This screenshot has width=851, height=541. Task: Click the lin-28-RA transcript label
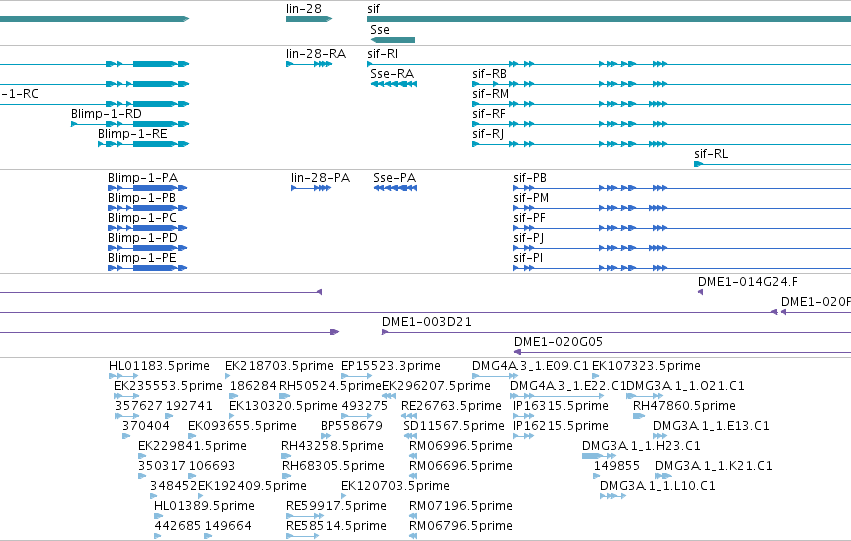[316, 54]
